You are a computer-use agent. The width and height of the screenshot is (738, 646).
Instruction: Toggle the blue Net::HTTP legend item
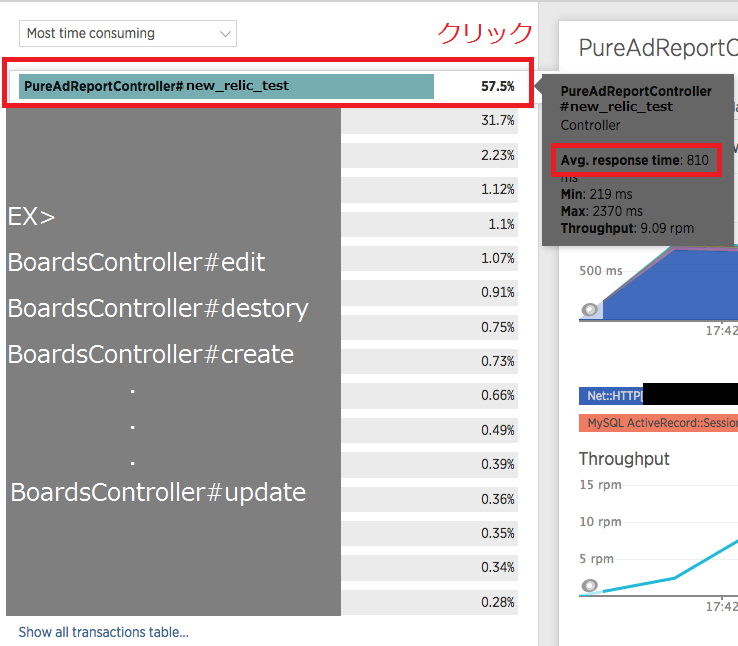[x=610, y=396]
